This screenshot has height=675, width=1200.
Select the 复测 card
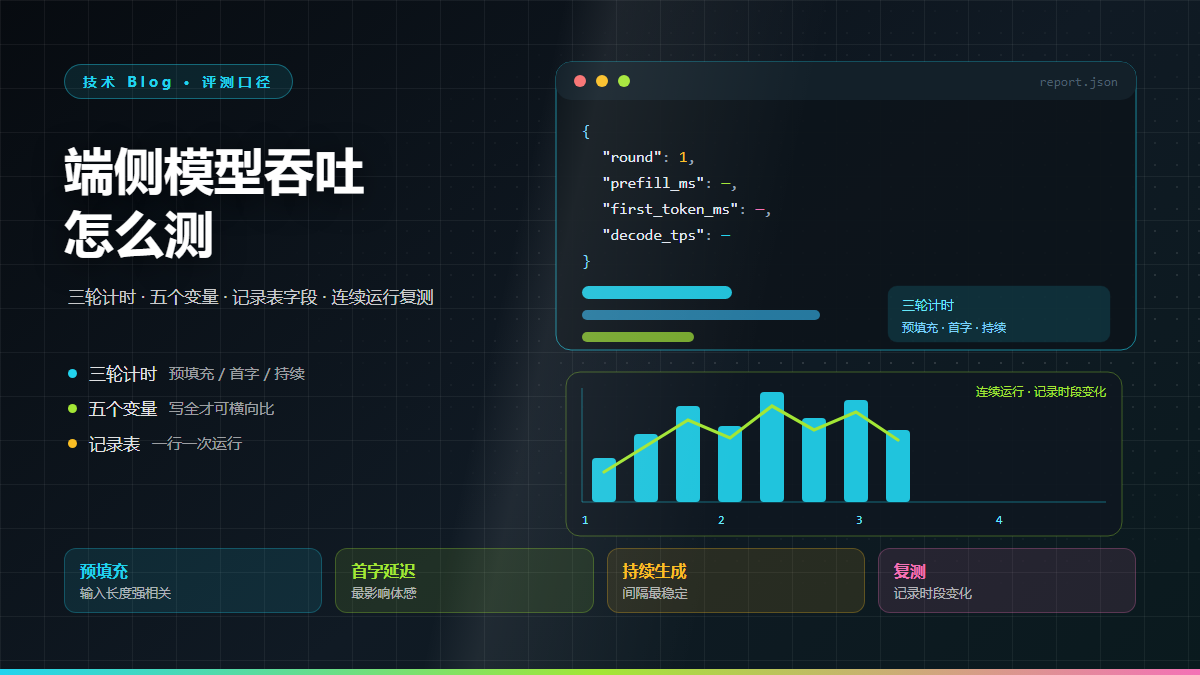coord(1007,580)
